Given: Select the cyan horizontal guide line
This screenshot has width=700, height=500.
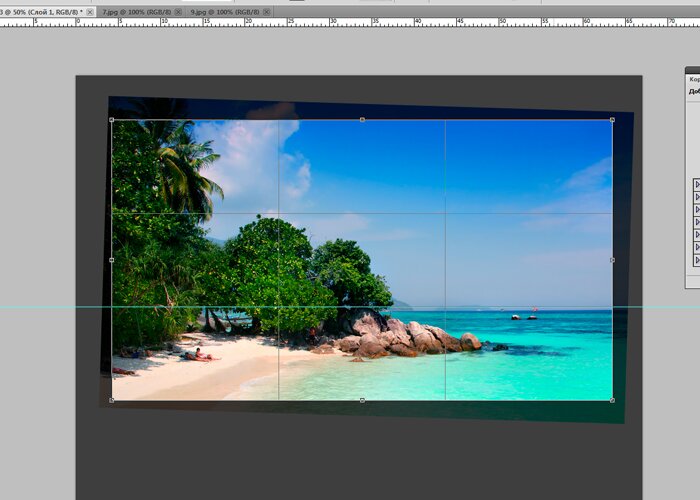Looking at the screenshot, I should 350,307.
